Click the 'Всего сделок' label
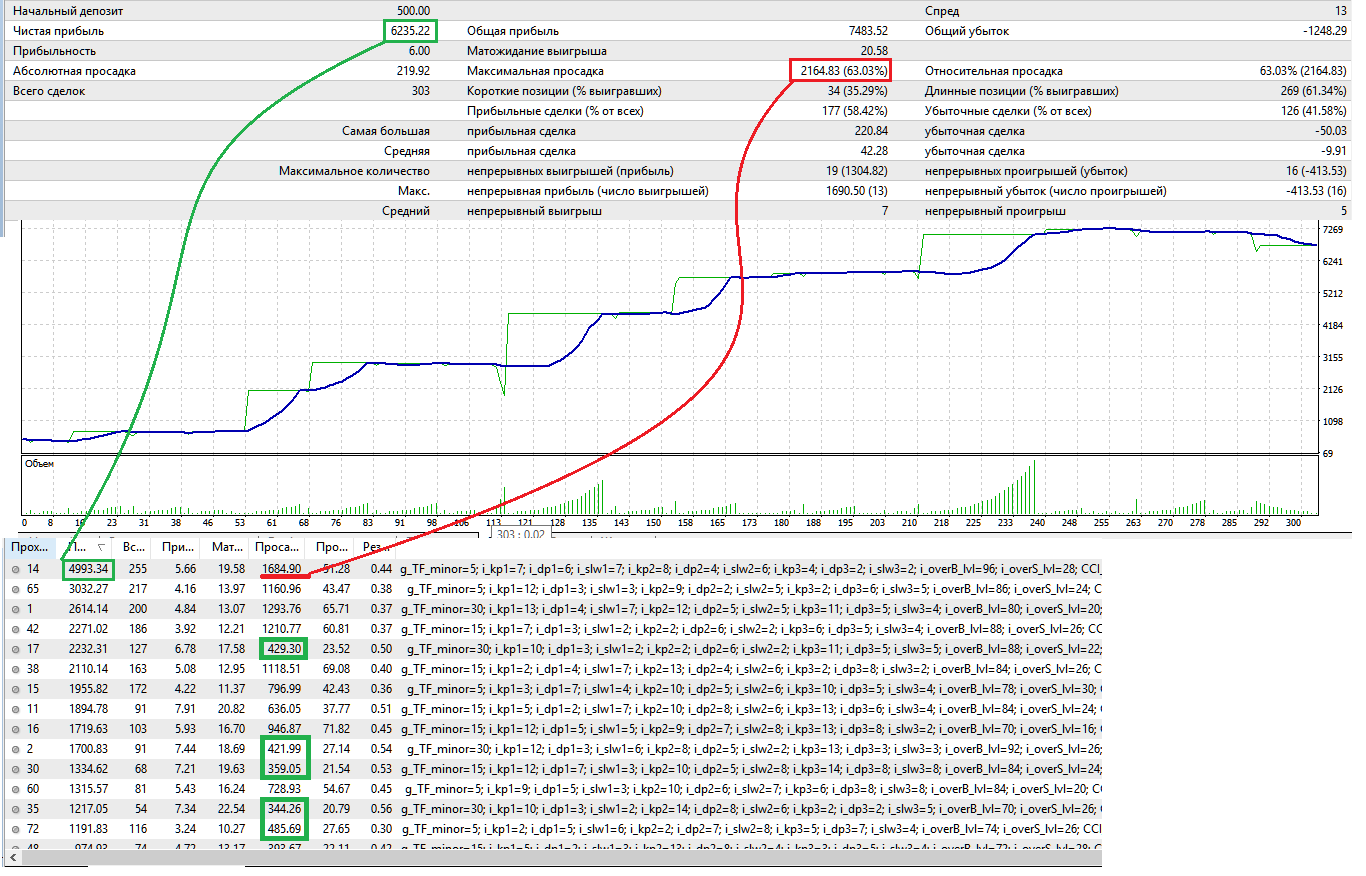 [49, 91]
